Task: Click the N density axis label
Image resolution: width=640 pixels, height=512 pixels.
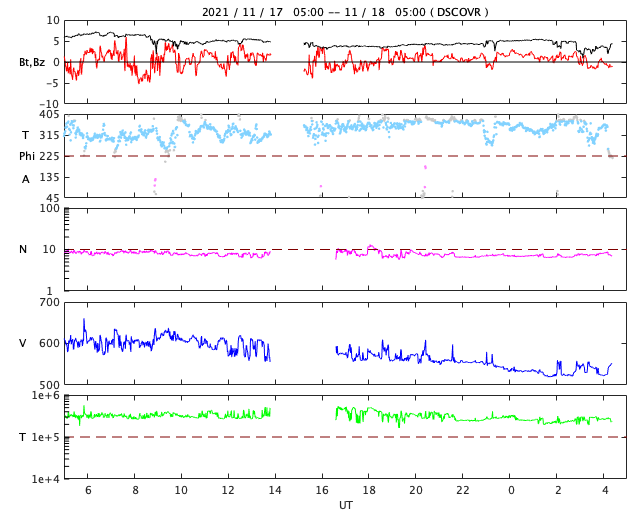Action: coord(23,249)
